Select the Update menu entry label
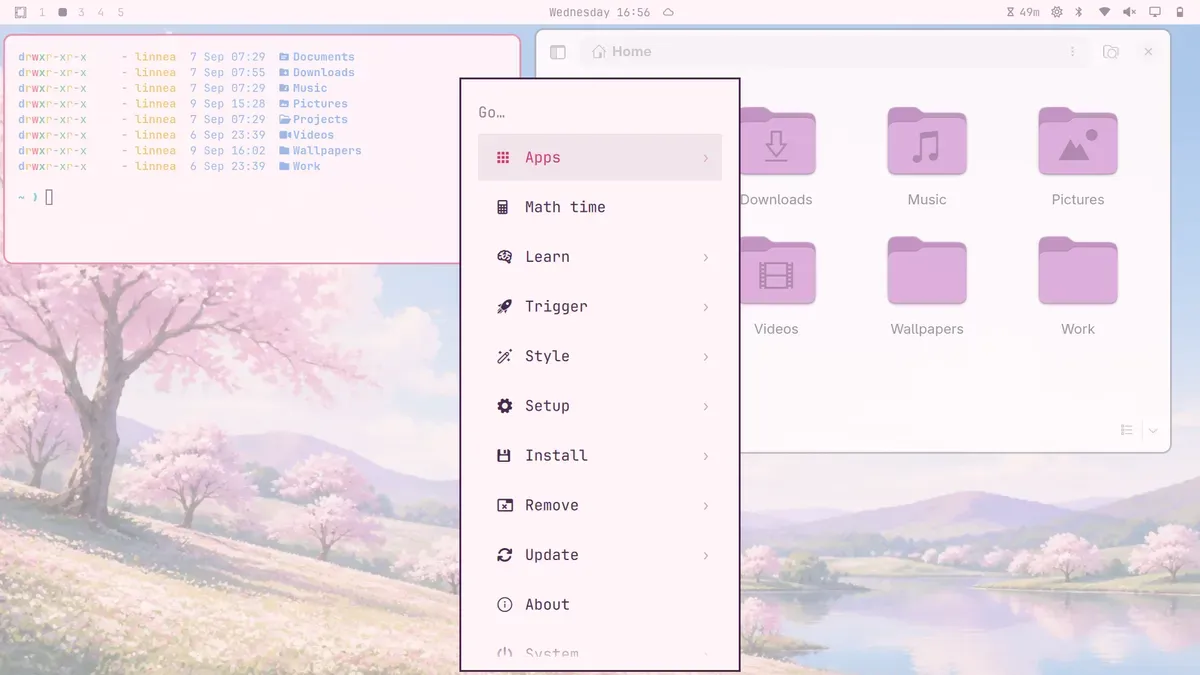Viewport: 1200px width, 675px height. pos(552,555)
